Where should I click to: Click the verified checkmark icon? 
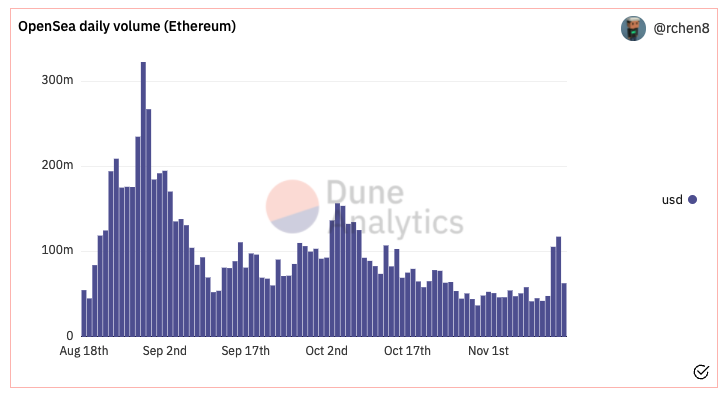click(x=701, y=371)
